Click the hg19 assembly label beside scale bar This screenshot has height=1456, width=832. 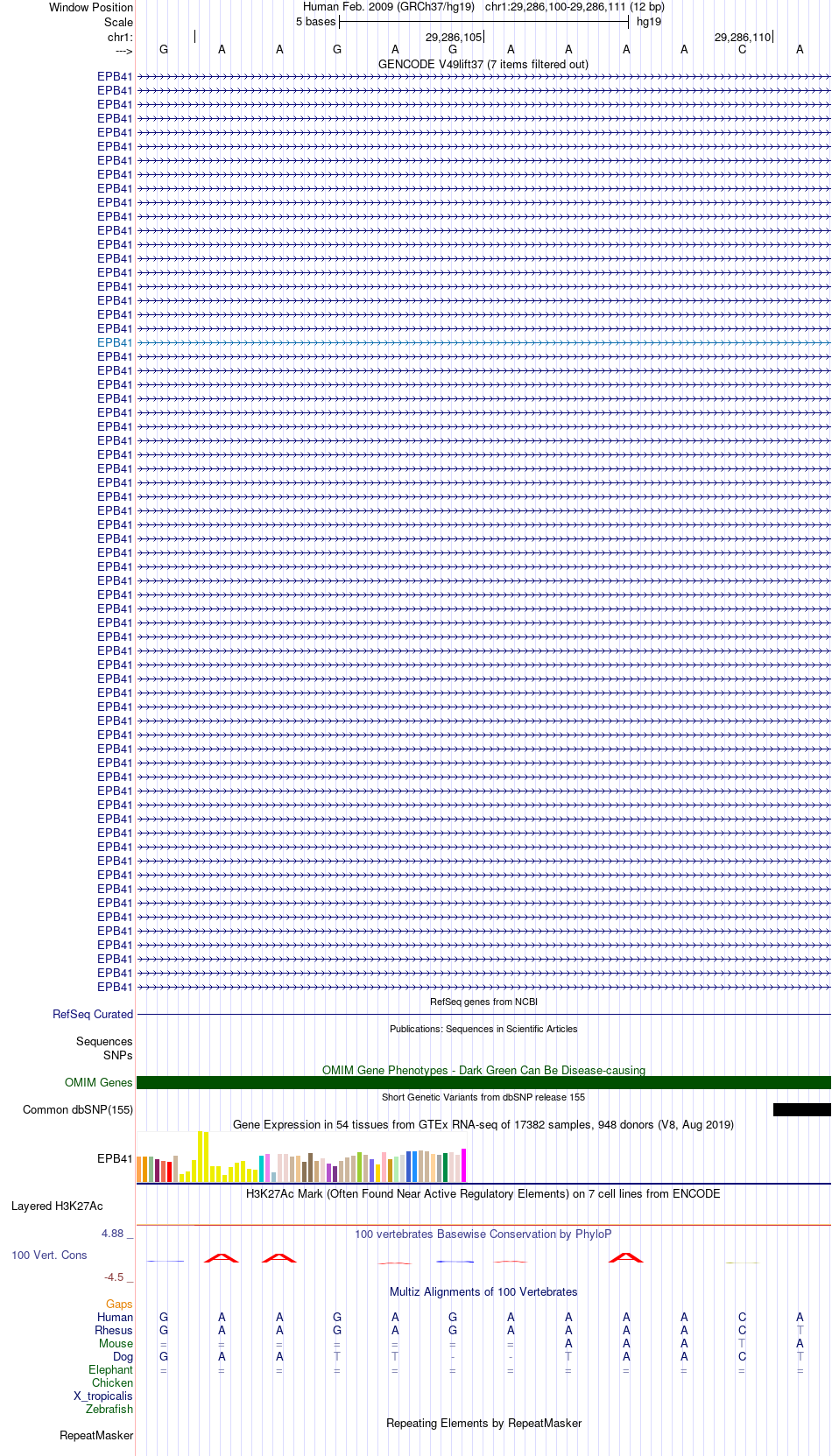tap(649, 22)
